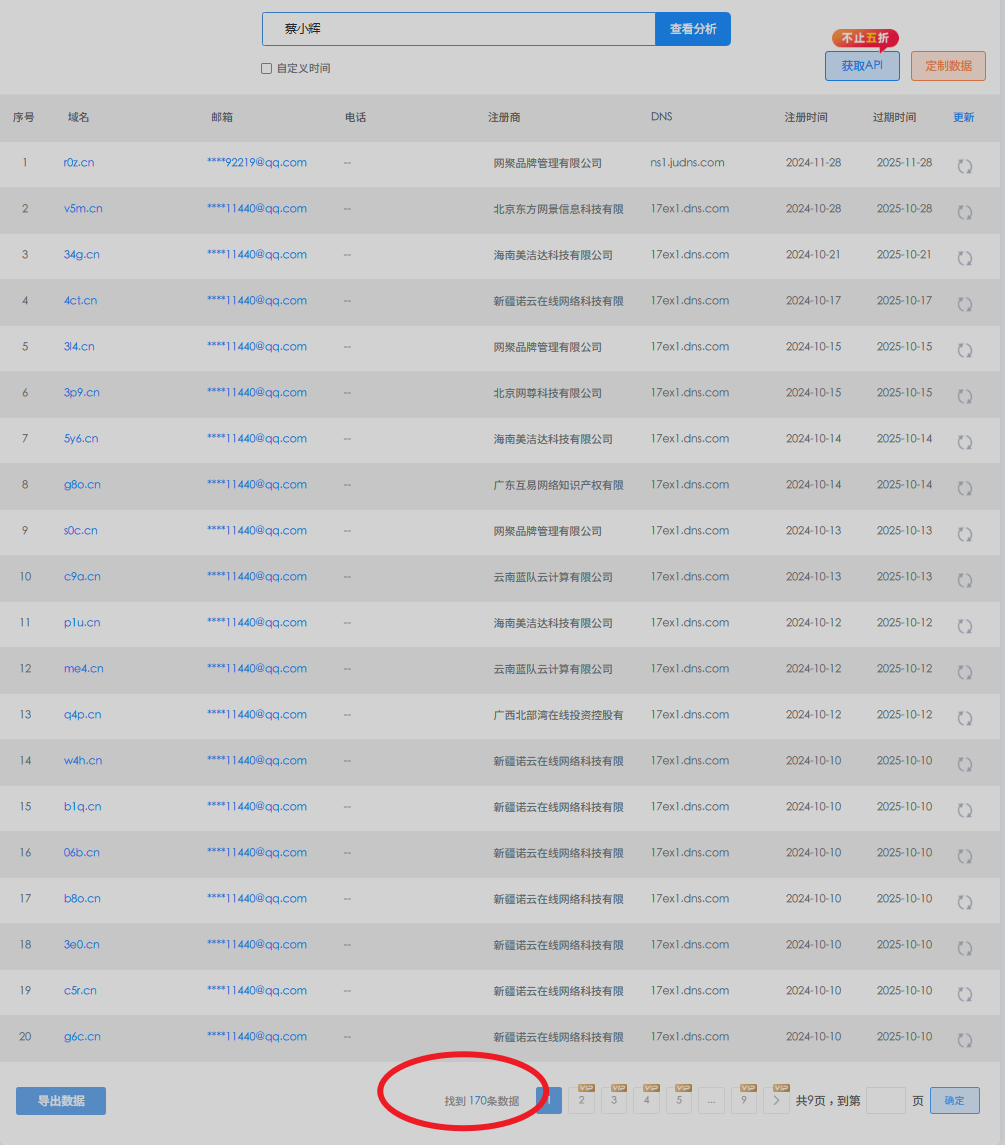The height and width of the screenshot is (1145, 1005).
Task: Click the ellipsis pagination button
Action: (x=711, y=1101)
